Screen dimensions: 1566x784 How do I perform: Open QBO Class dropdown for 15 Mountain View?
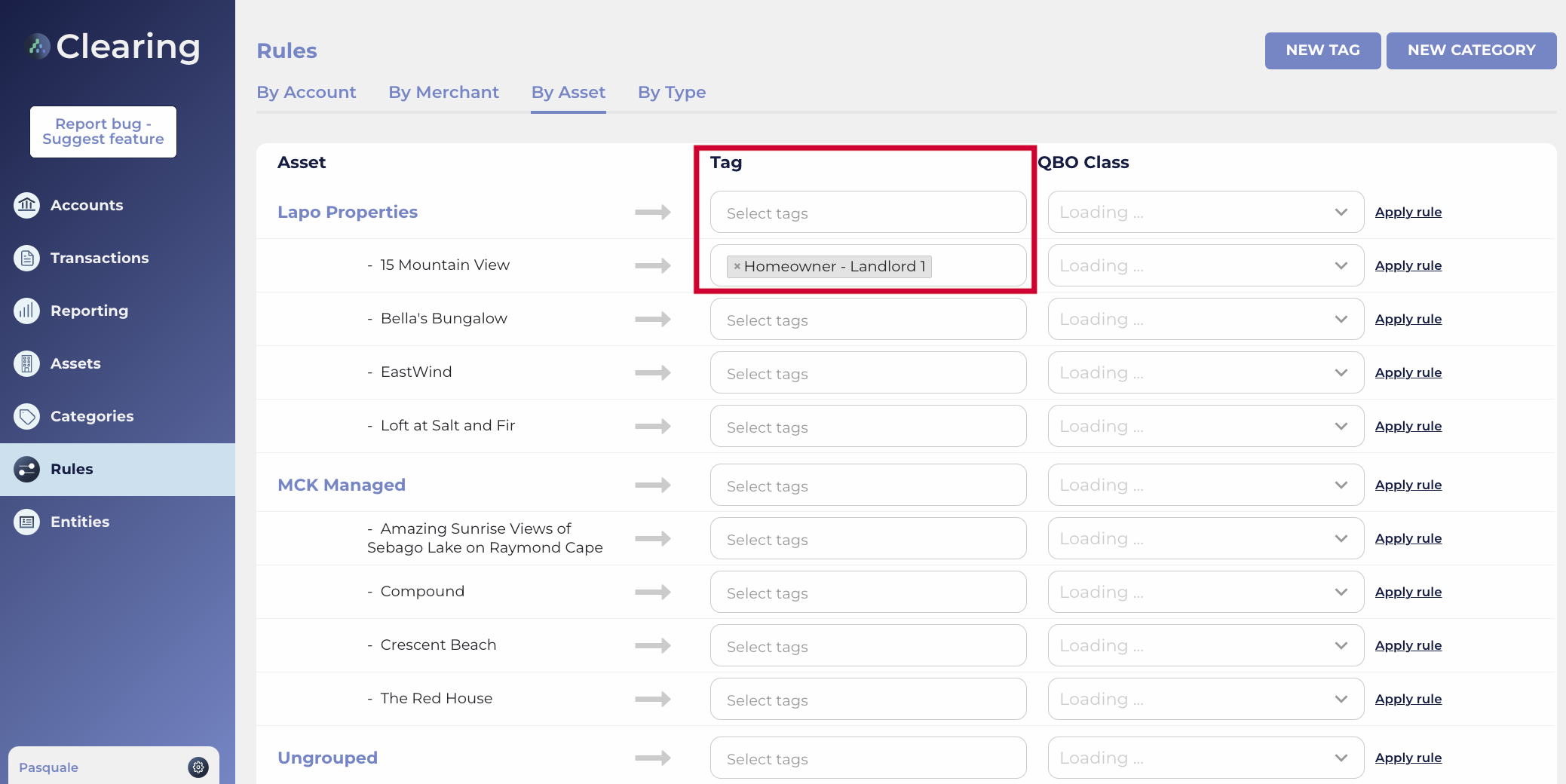tap(1206, 265)
